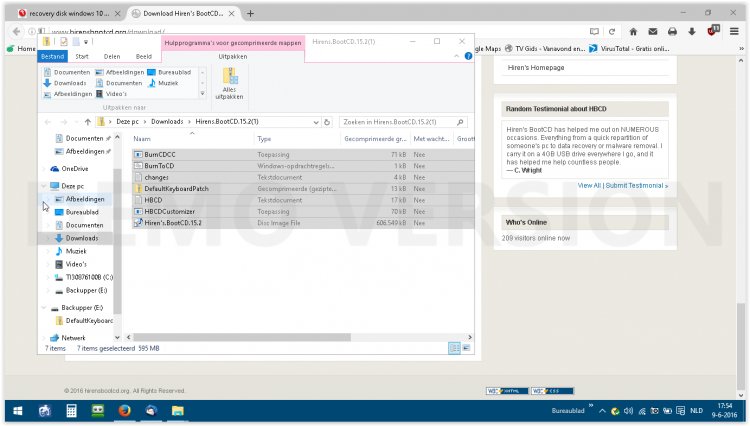
Task: Click the Firefox print icon
Action: (672, 31)
